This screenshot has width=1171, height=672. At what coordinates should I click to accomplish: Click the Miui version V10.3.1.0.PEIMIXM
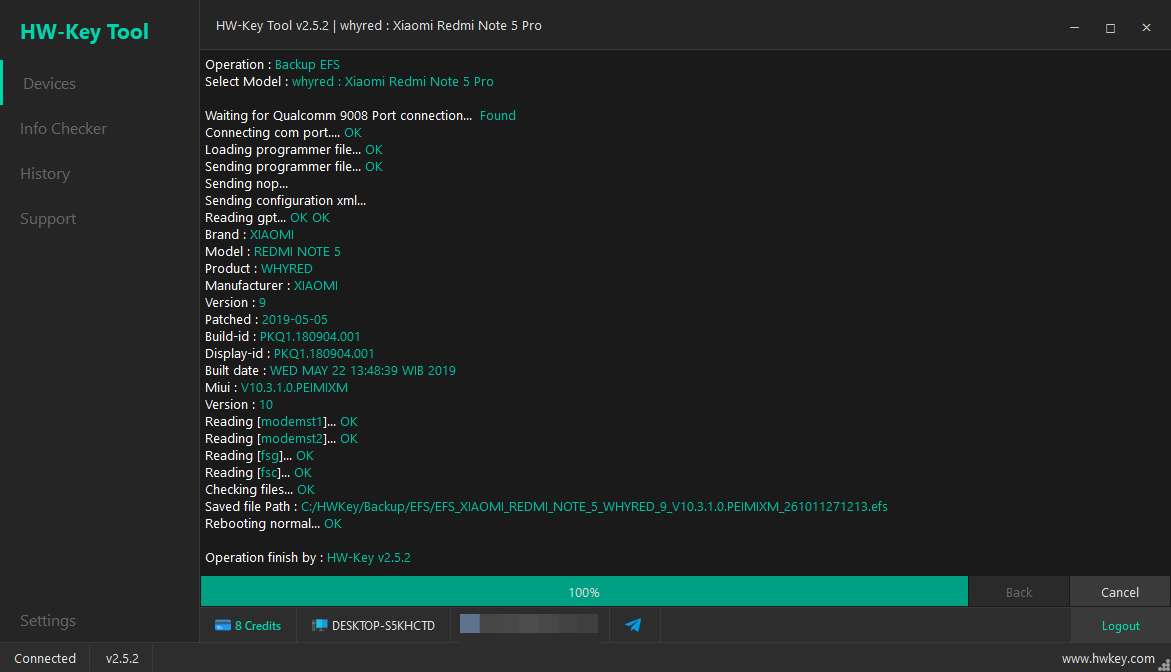294,388
